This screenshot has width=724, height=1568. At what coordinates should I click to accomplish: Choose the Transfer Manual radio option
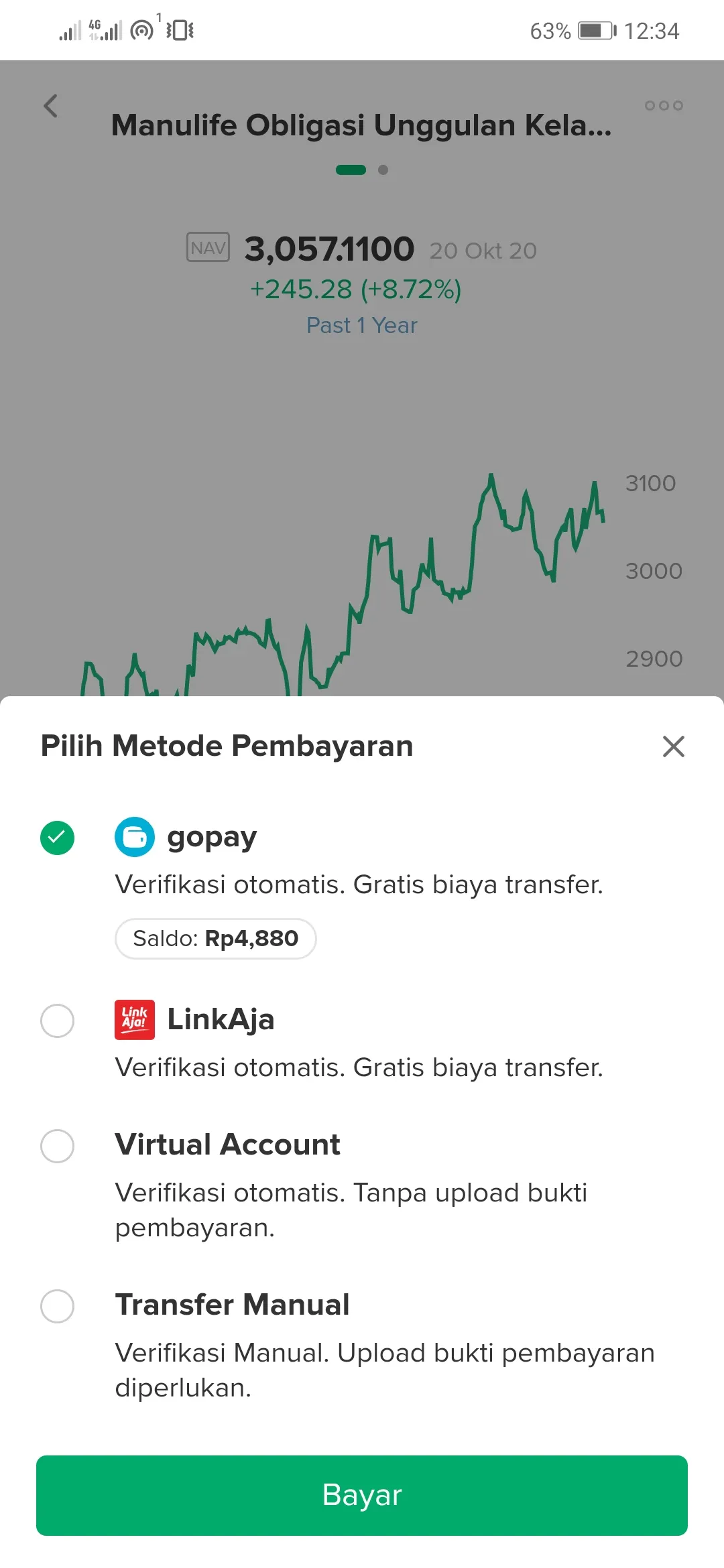[58, 1306]
